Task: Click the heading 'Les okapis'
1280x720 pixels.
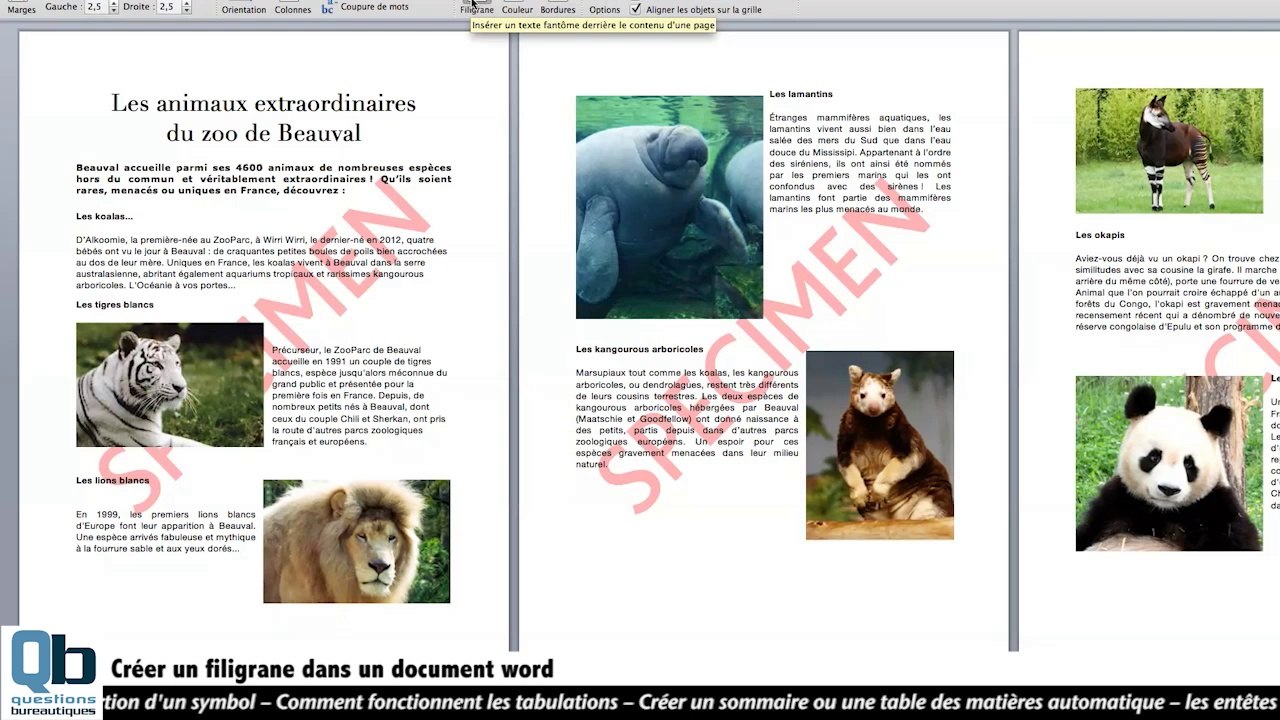Action: click(1100, 235)
